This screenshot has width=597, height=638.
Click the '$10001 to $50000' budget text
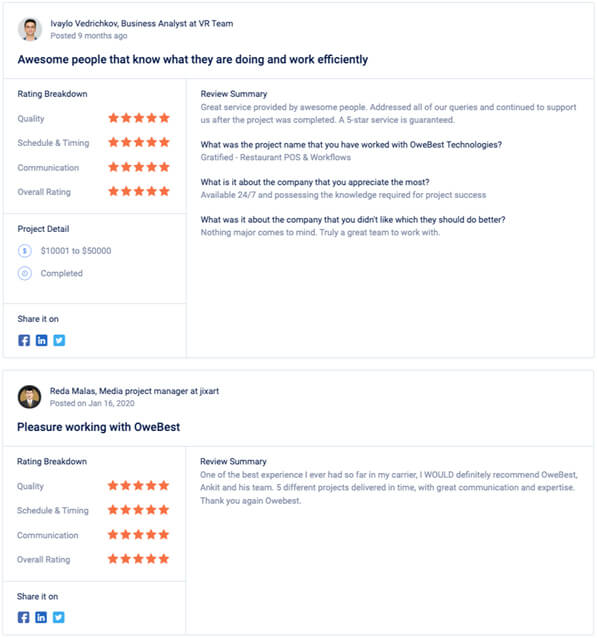click(x=76, y=251)
